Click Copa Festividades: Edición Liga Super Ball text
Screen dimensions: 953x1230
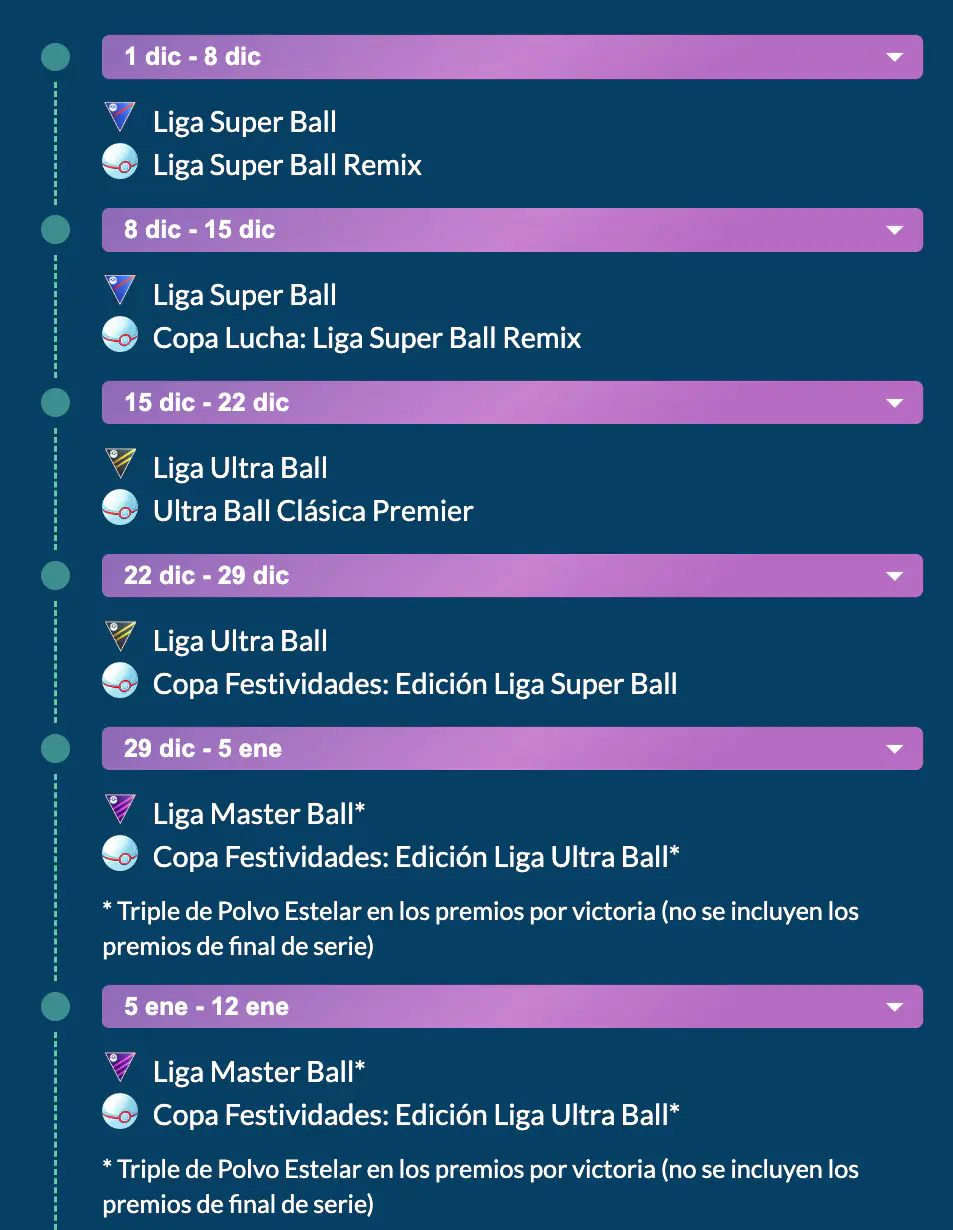415,684
